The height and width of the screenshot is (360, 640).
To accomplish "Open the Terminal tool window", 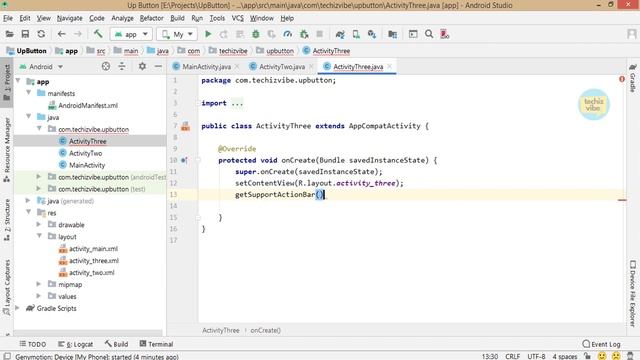I will (156, 344).
